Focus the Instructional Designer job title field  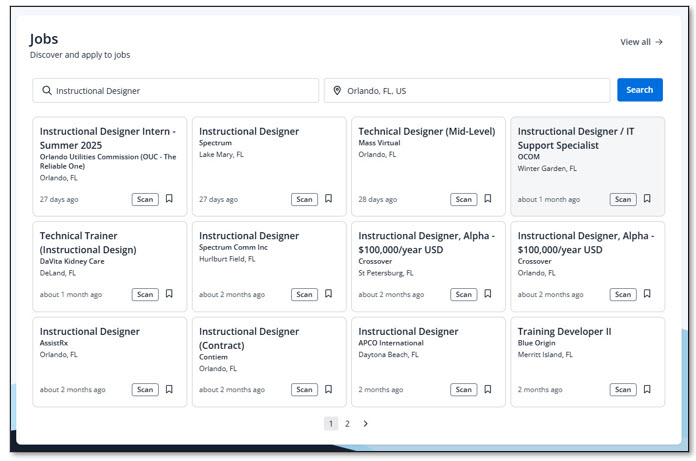pyautogui.click(x=176, y=91)
